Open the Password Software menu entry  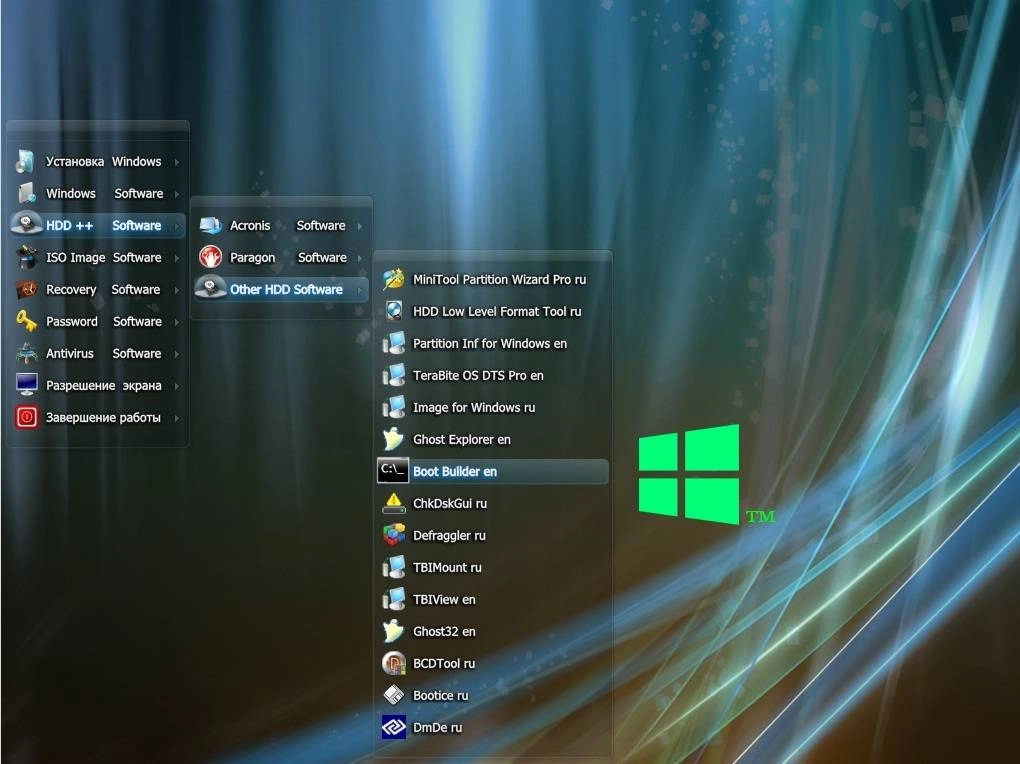click(98, 321)
